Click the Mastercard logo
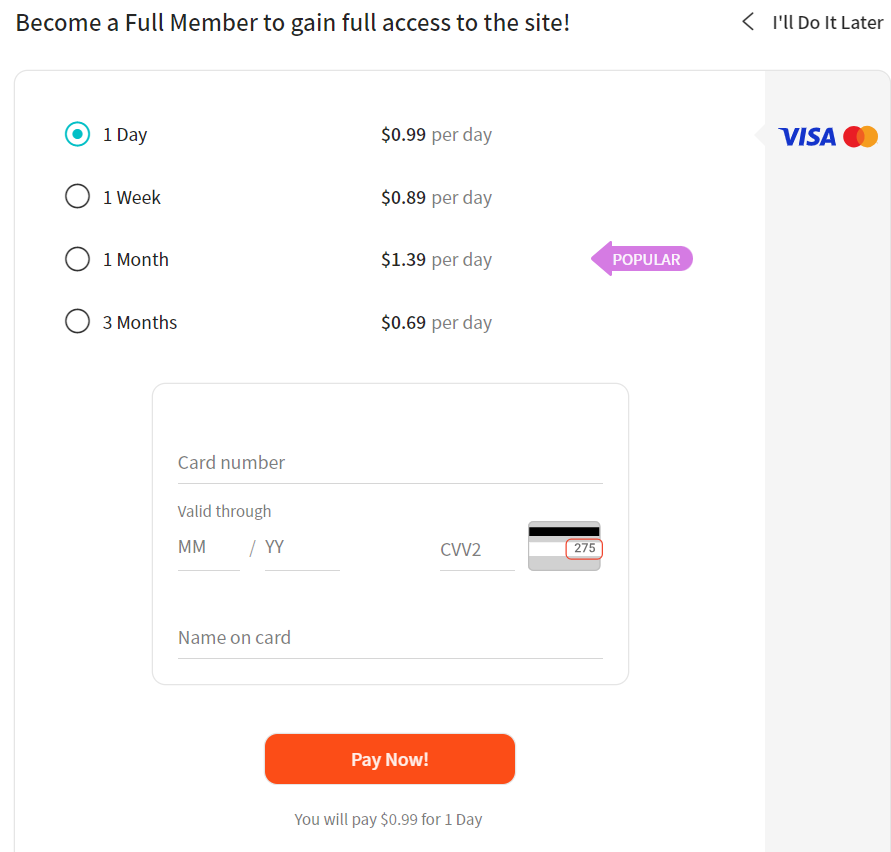Viewport: 891px width, 852px height. [862, 136]
